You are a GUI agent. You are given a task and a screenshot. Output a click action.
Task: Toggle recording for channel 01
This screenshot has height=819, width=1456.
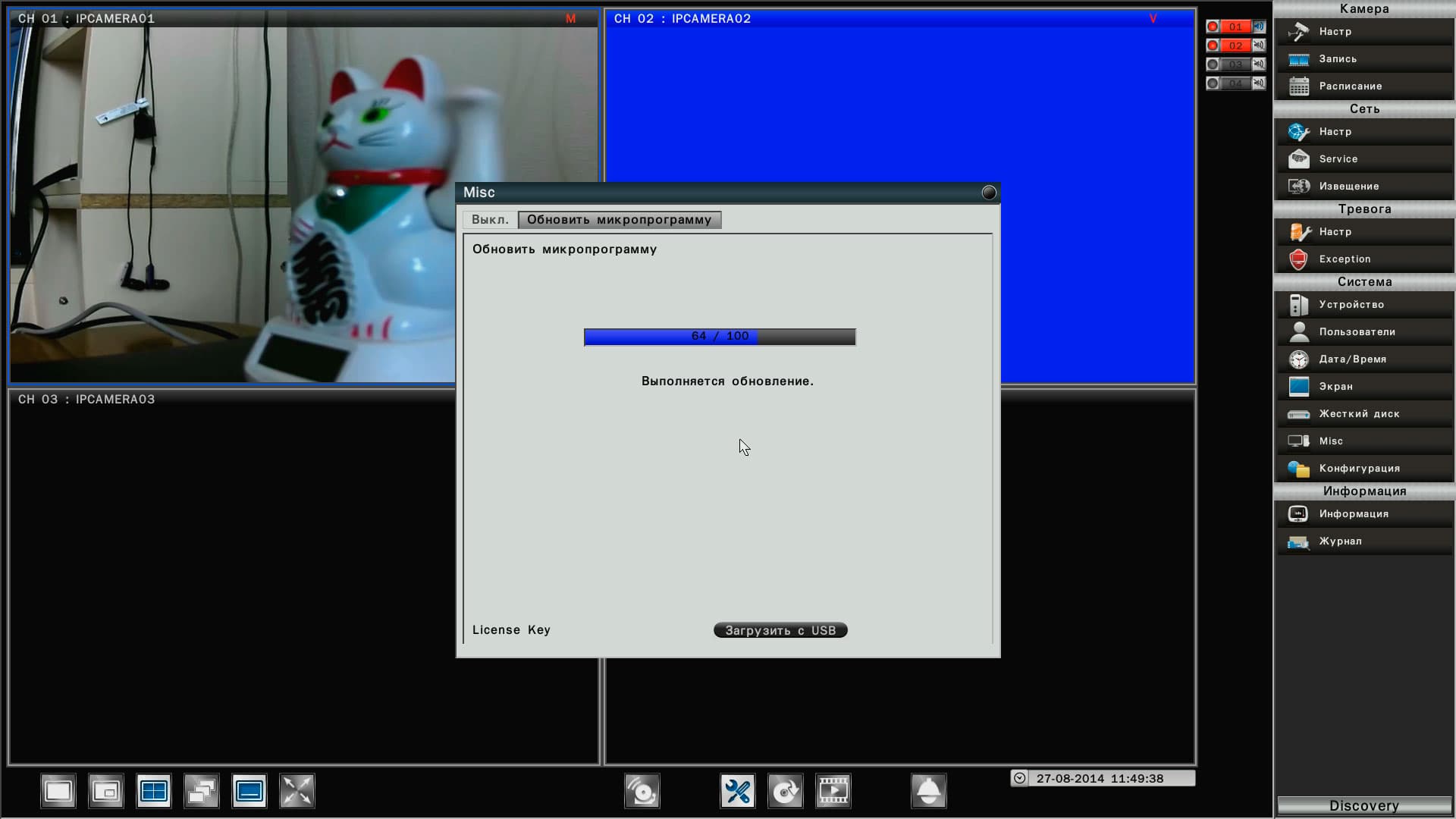(1213, 27)
